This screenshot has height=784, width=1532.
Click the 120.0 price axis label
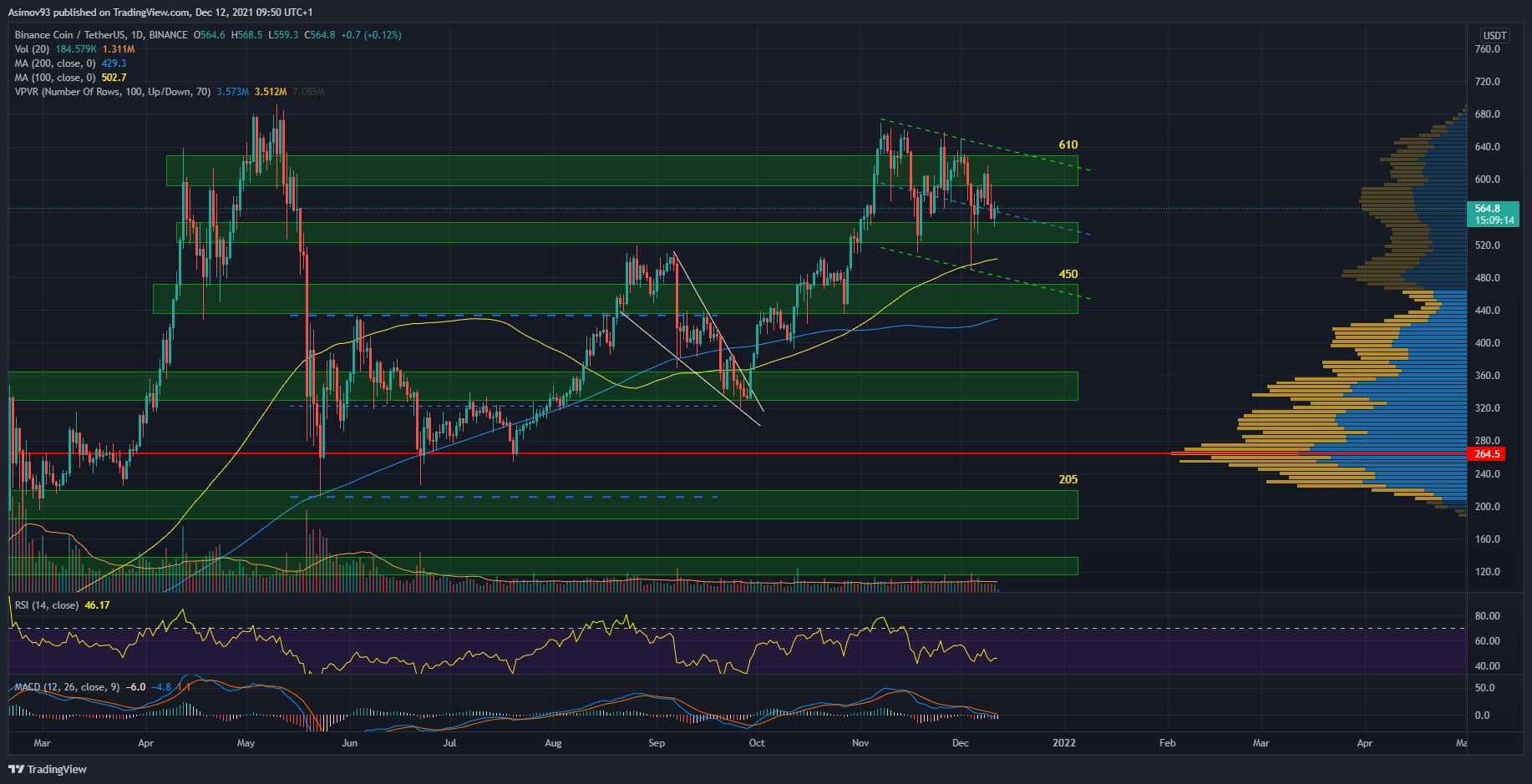[x=1488, y=572]
